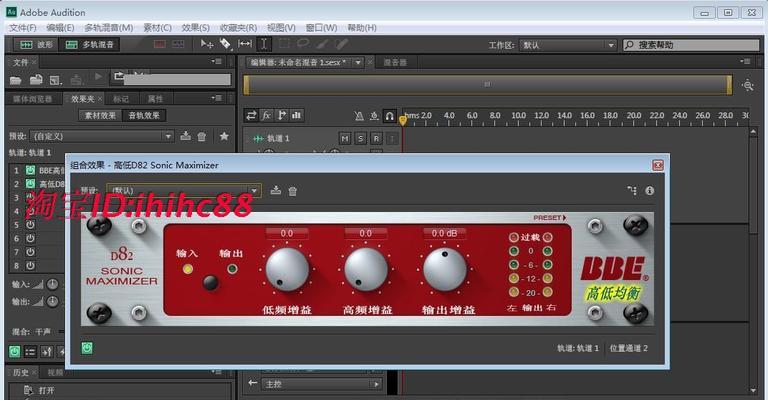
Task: Click the star favorite icon in effects rack
Action: pyautogui.click(x=224, y=136)
